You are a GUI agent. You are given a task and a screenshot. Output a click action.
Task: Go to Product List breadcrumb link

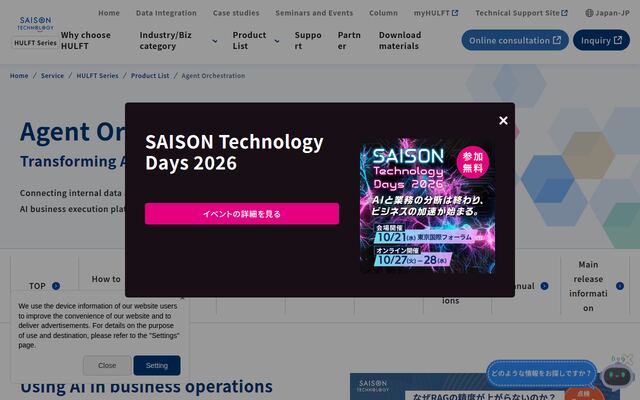tap(150, 76)
